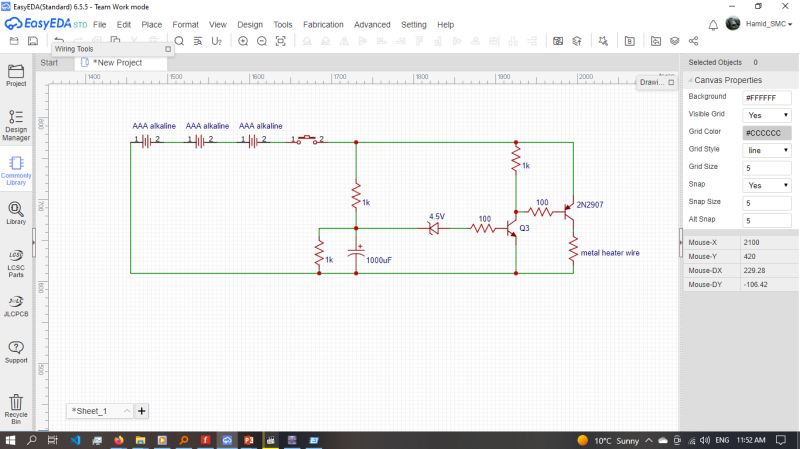Open the Advanced menu
Viewport: 800px width, 449px height.
click(372, 24)
